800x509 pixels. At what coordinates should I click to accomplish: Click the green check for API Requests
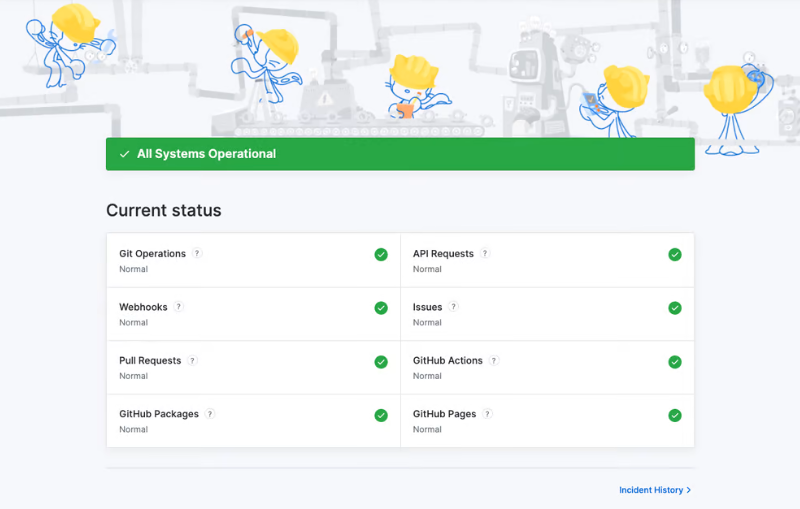[x=674, y=254]
